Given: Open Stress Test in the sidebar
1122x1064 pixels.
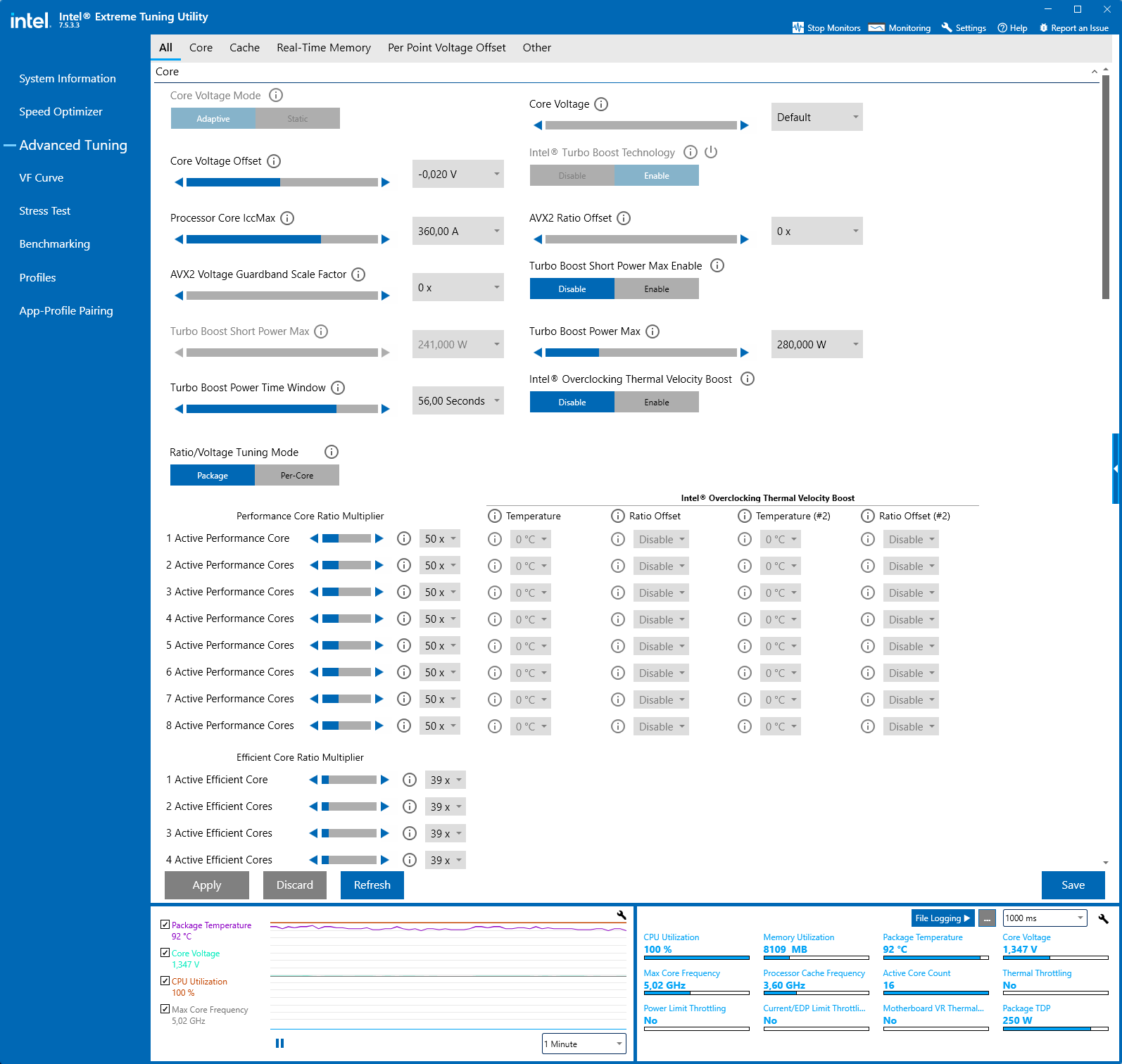Looking at the screenshot, I should [45, 211].
